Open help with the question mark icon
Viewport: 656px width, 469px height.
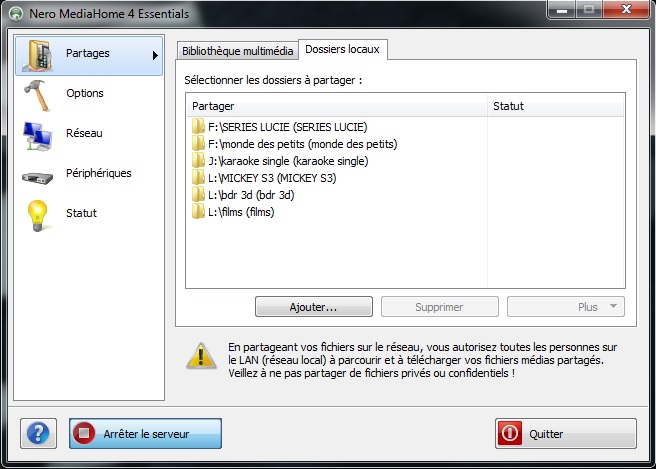tap(38, 433)
